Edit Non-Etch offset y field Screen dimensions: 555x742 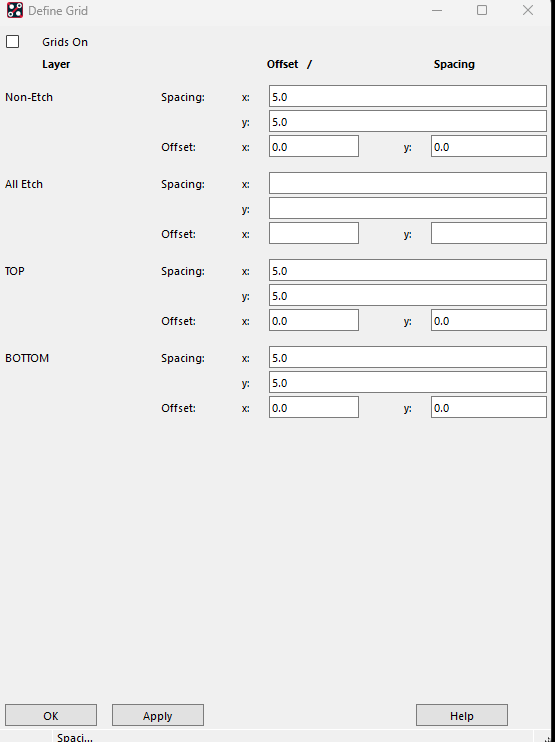pos(489,147)
